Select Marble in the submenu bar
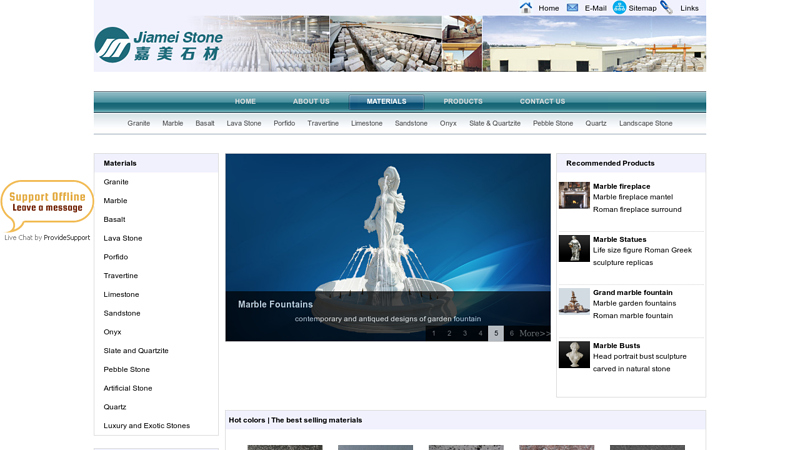 pos(172,123)
